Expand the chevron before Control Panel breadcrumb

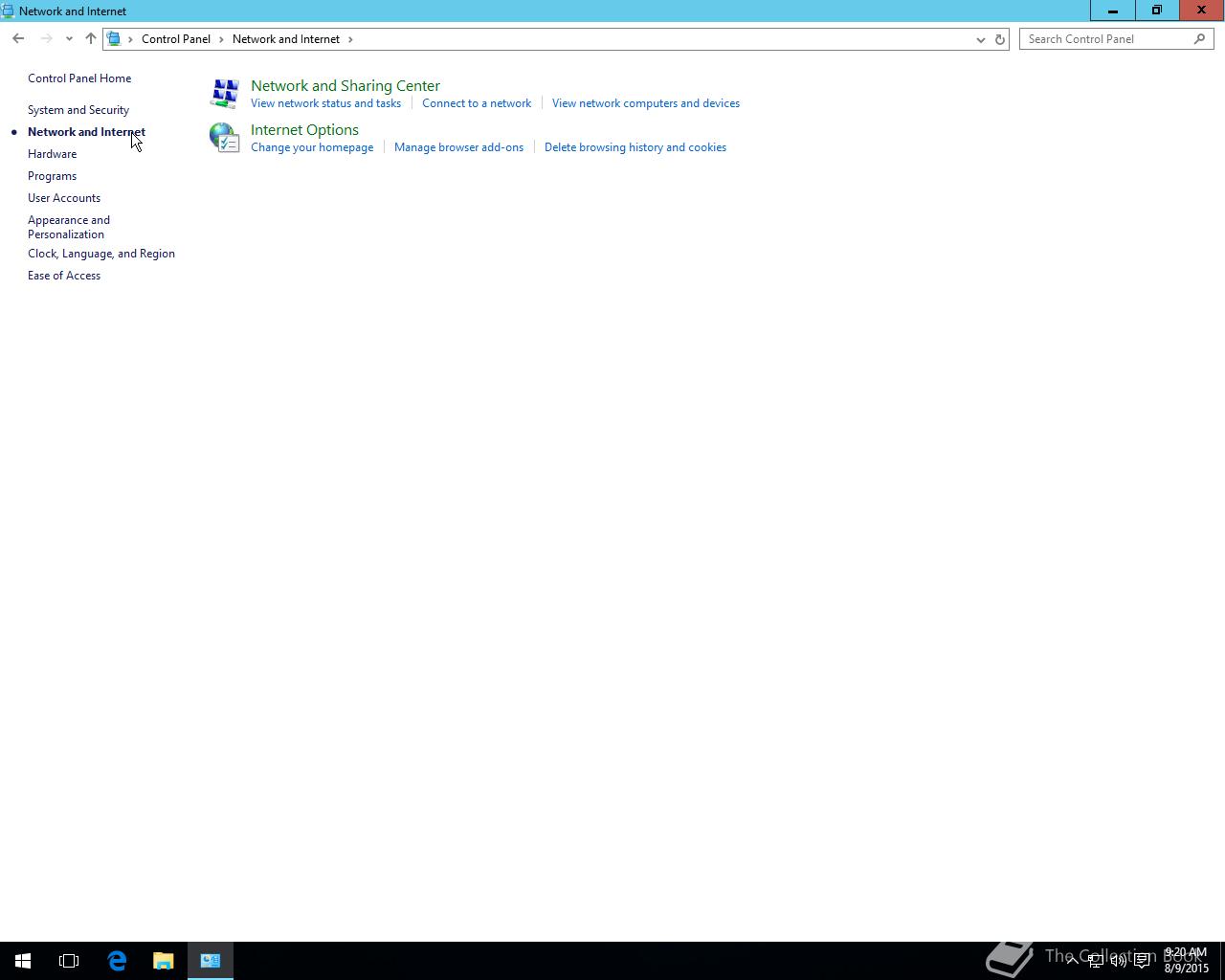130,39
